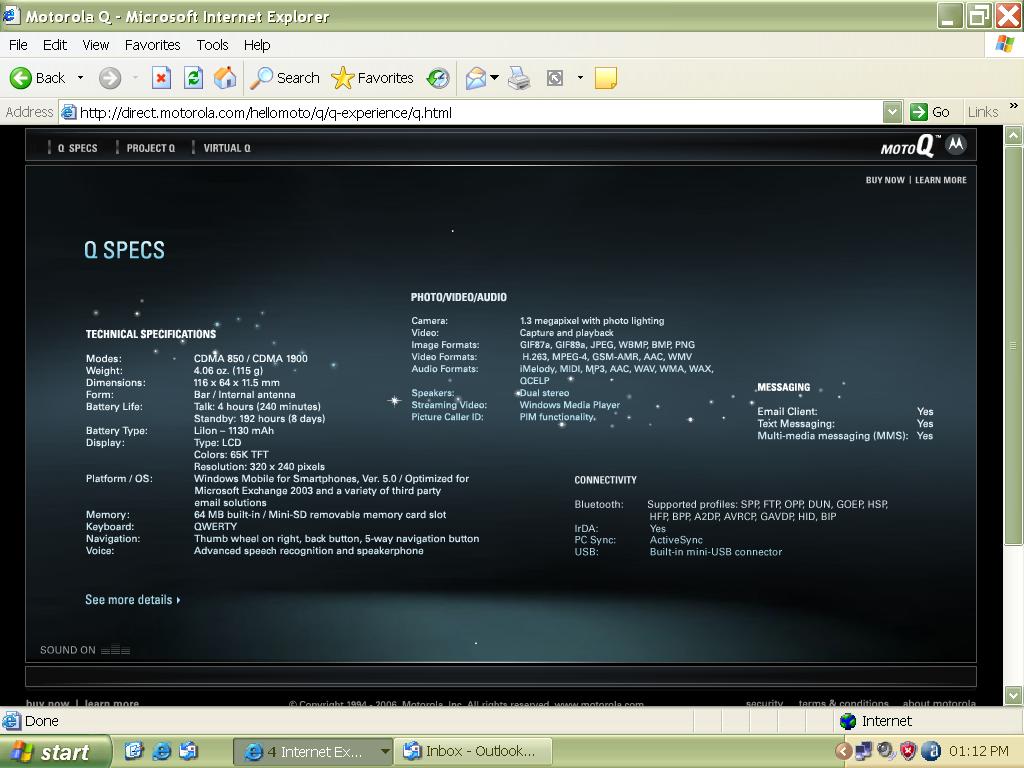Open the View menu
Viewport: 1024px width, 768px height.
(96, 45)
